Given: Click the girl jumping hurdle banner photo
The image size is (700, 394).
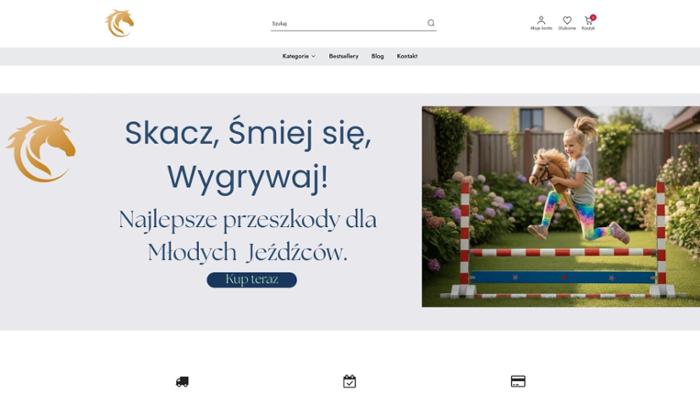Looking at the screenshot, I should 561,207.
